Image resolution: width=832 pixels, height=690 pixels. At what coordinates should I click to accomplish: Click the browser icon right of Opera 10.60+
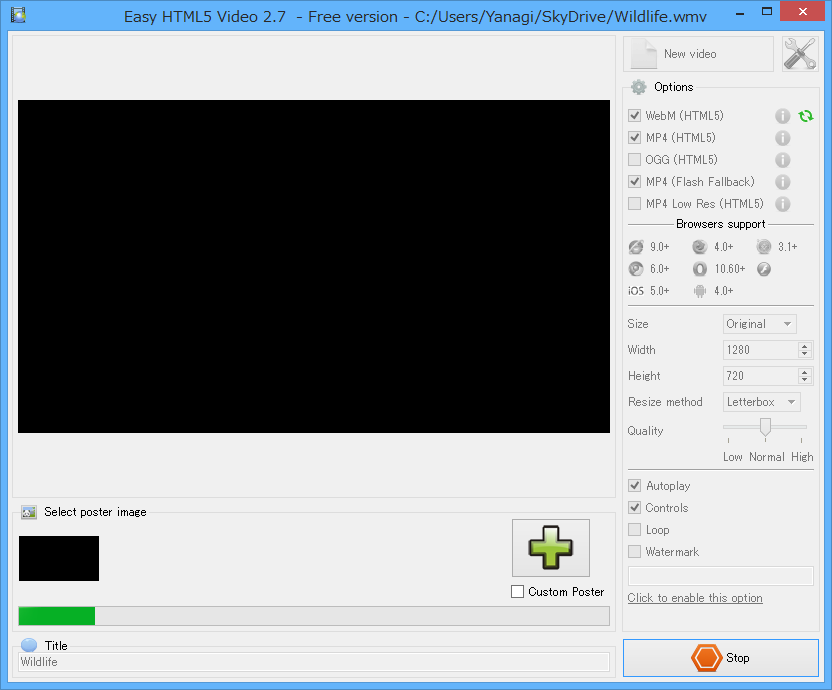764,269
